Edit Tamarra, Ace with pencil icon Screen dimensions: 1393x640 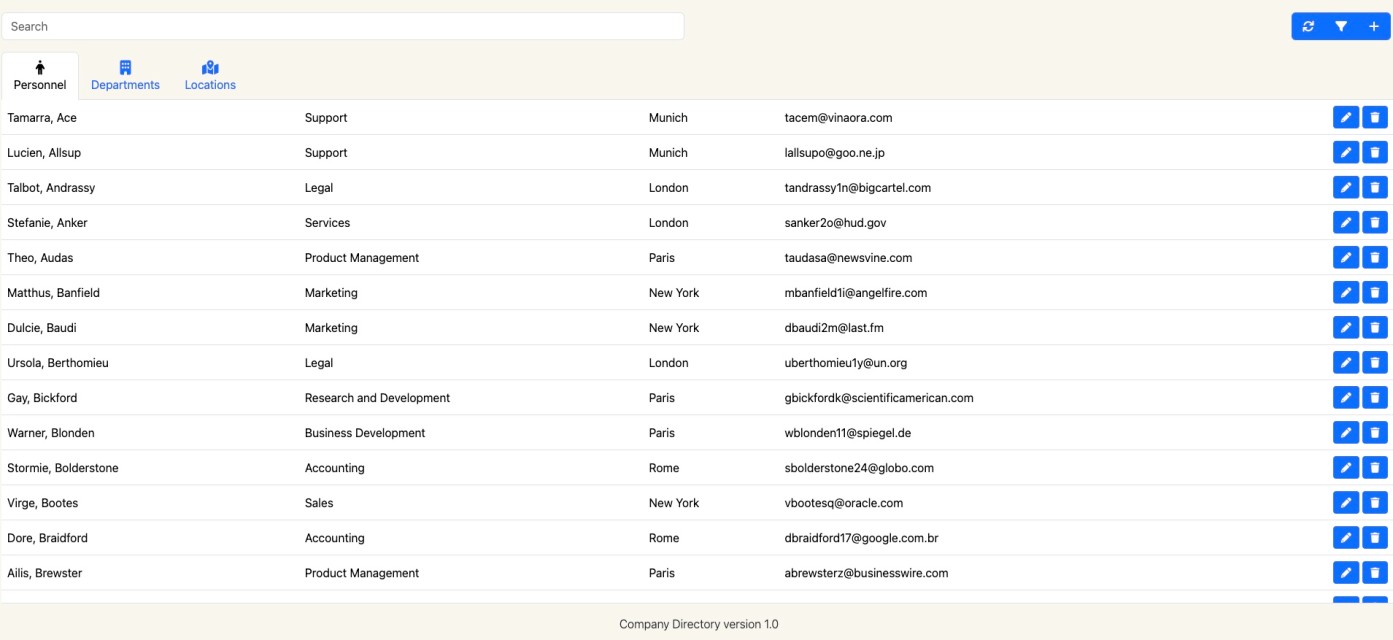(1346, 118)
